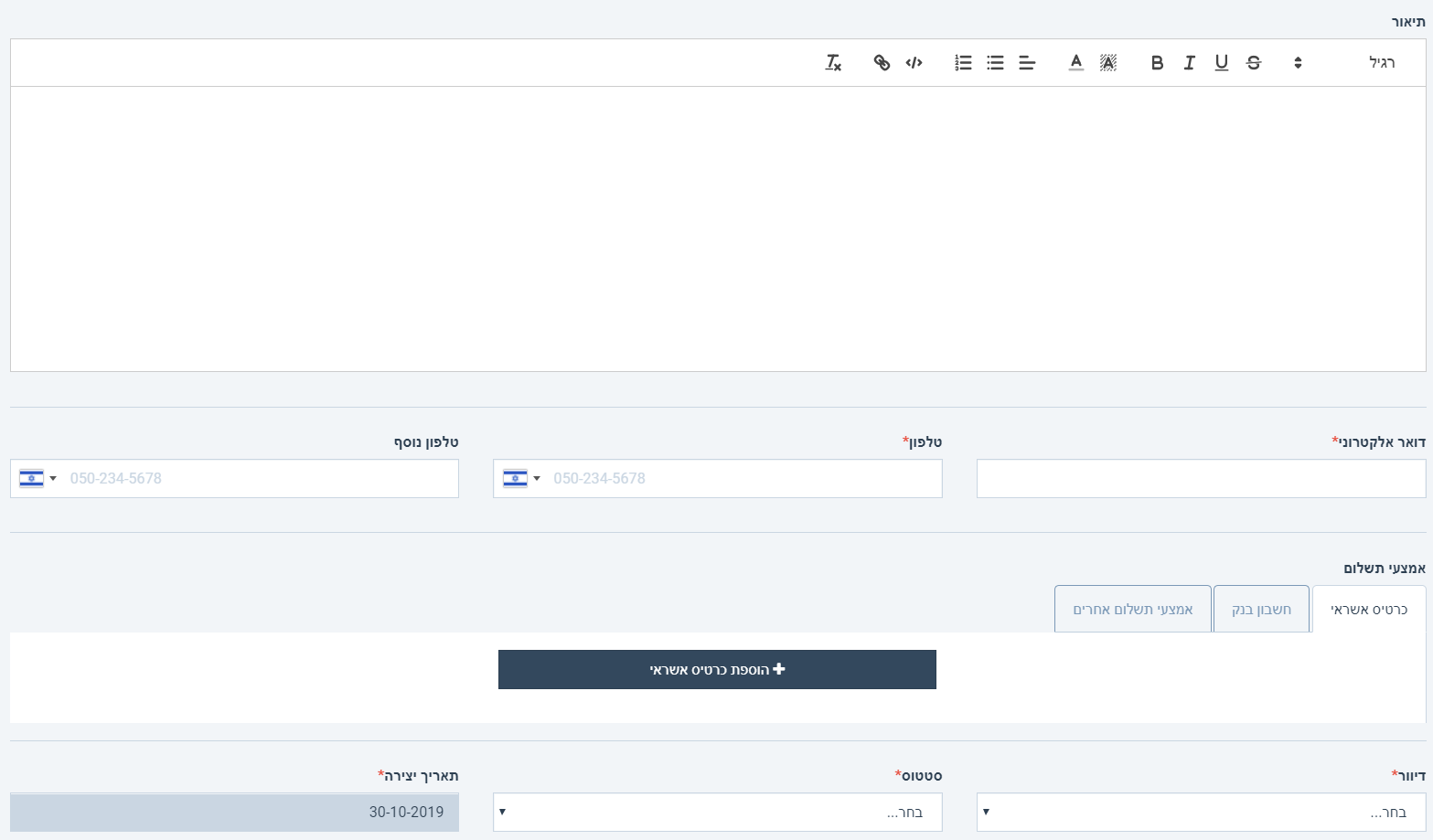Insert a bulleted list

(996, 63)
